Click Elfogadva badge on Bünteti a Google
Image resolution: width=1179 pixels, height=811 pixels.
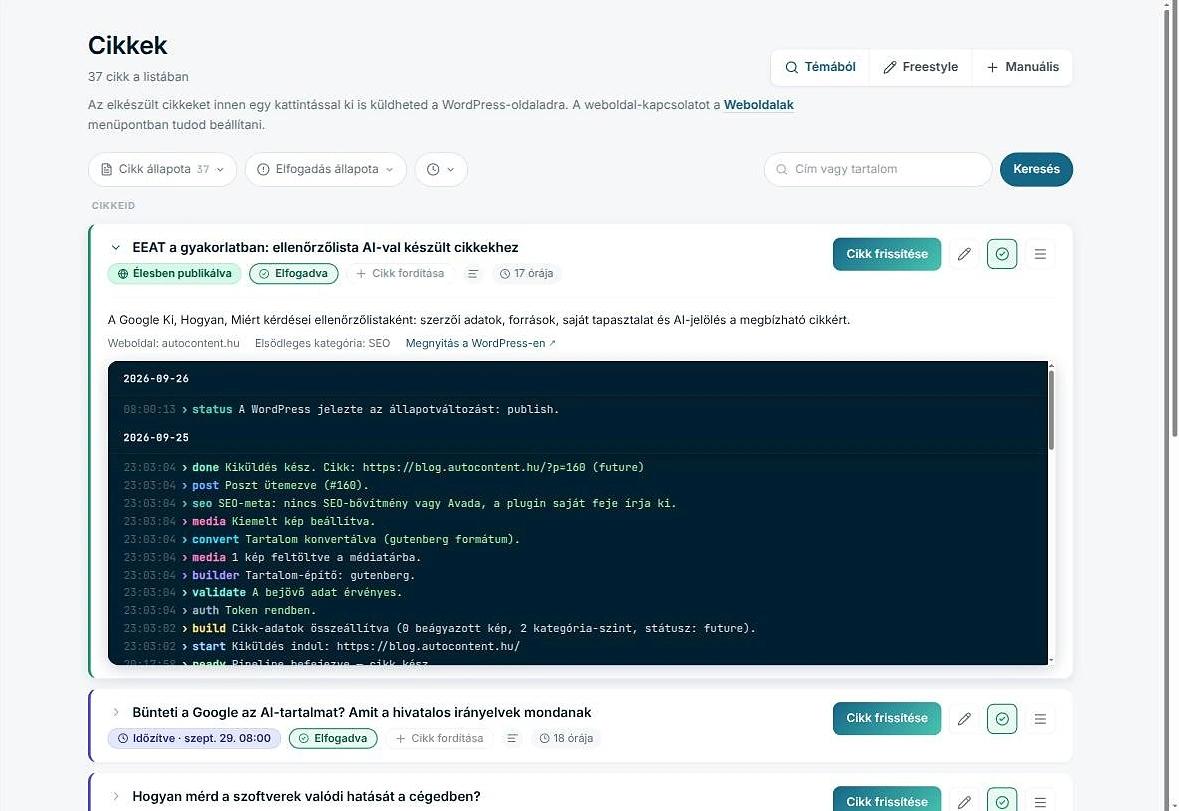(x=333, y=738)
